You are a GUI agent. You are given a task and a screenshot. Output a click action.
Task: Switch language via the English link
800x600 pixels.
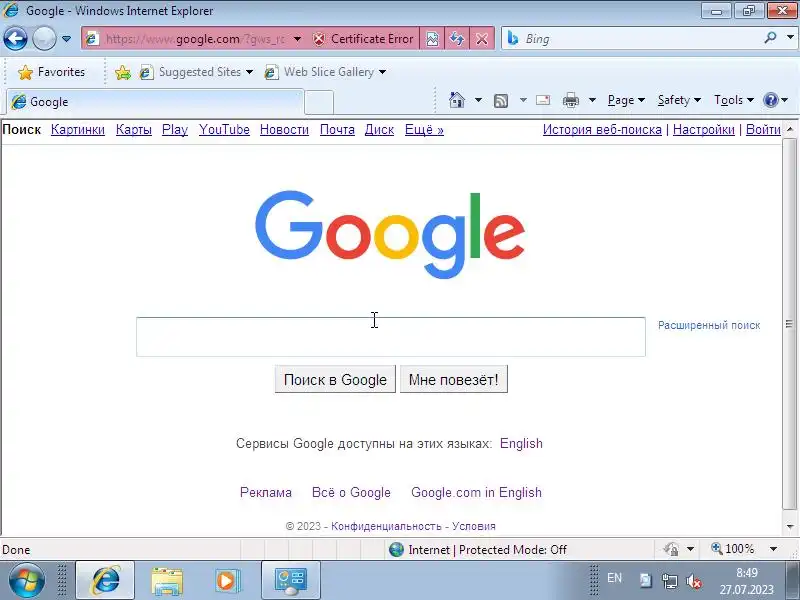pos(521,443)
